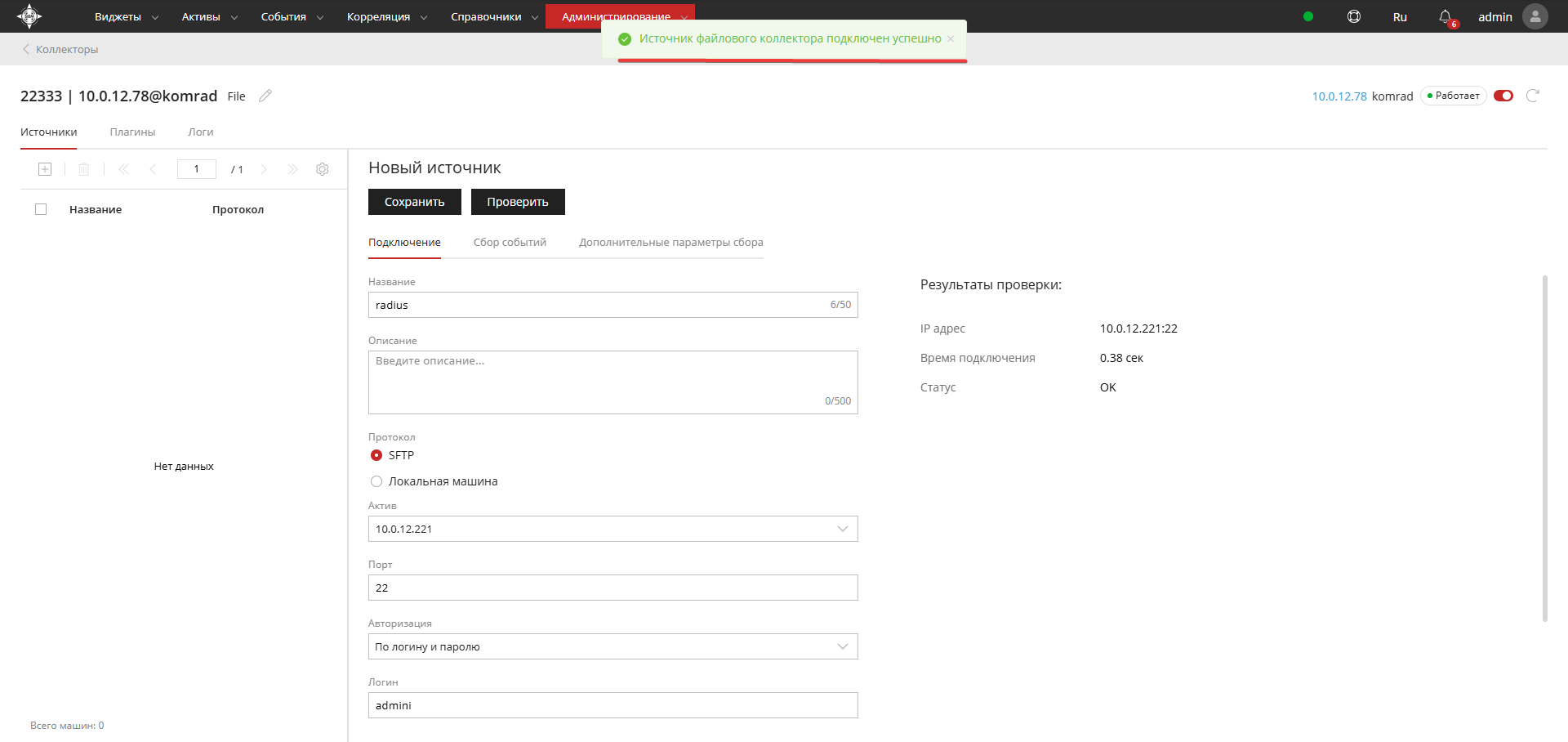1568x742 pixels.
Task: Click the Порт field
Action: pyautogui.click(x=613, y=588)
